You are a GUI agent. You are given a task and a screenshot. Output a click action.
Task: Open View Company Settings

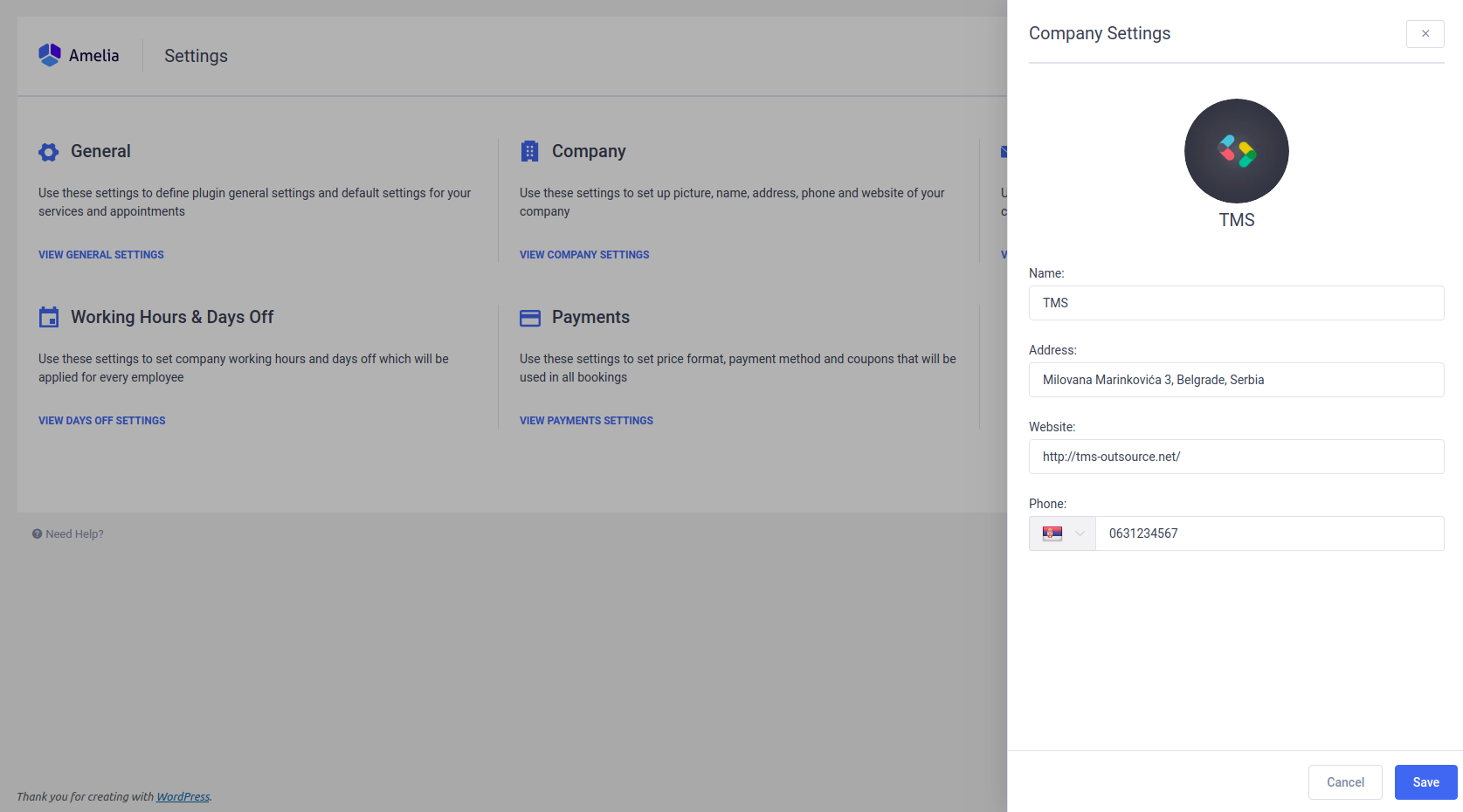coord(583,254)
